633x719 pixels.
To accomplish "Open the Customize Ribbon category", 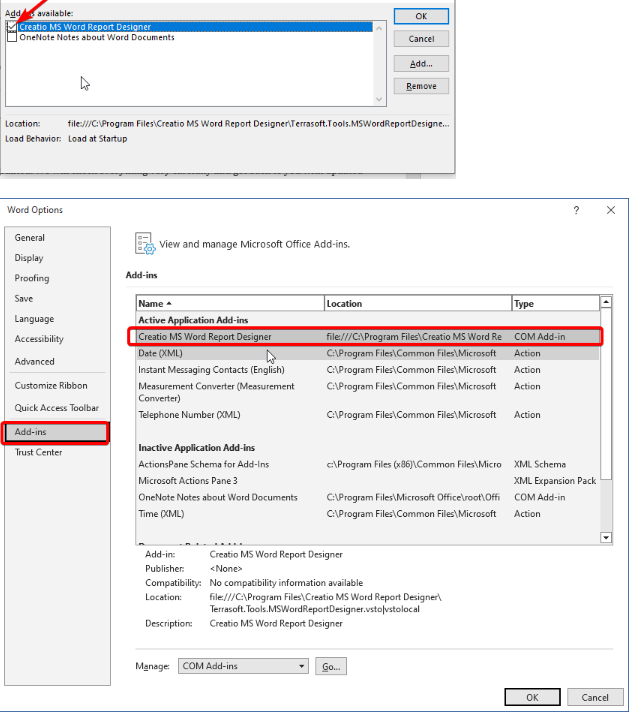I will pyautogui.click(x=51, y=386).
